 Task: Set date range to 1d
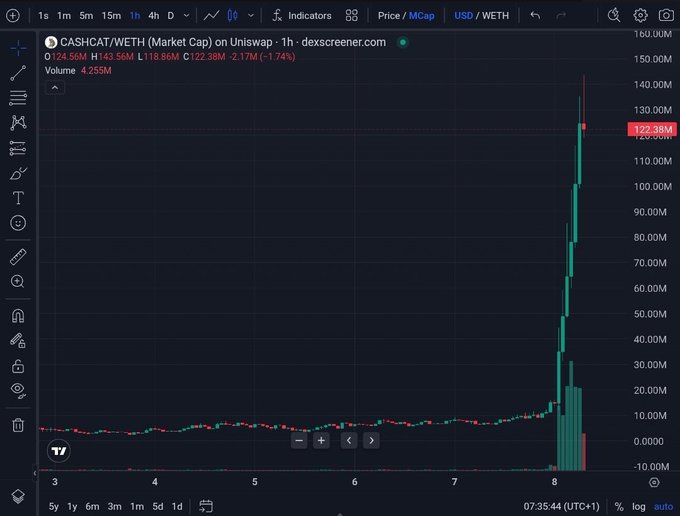pyautogui.click(x=177, y=506)
